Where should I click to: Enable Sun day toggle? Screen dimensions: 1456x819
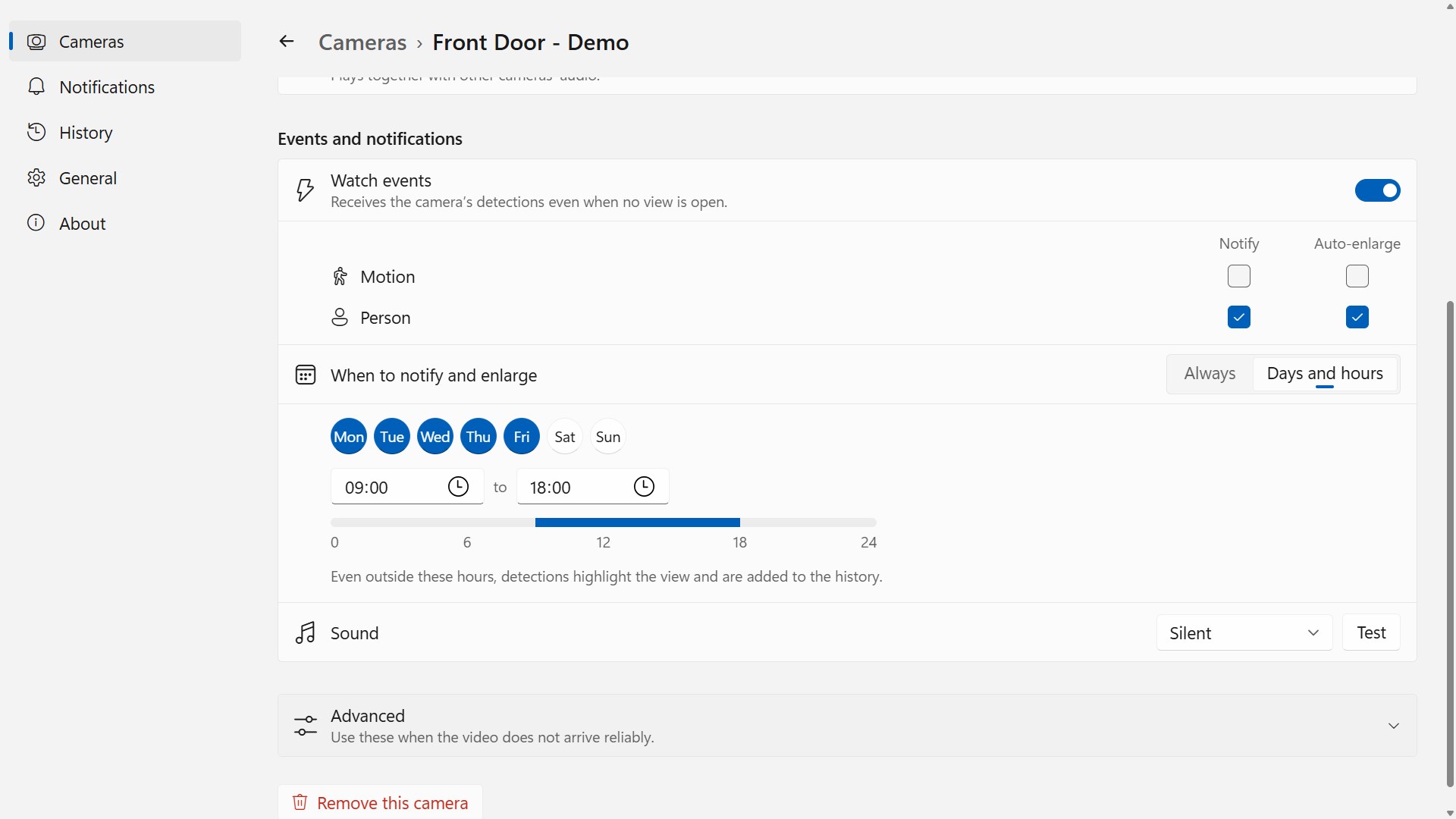pyautogui.click(x=608, y=437)
